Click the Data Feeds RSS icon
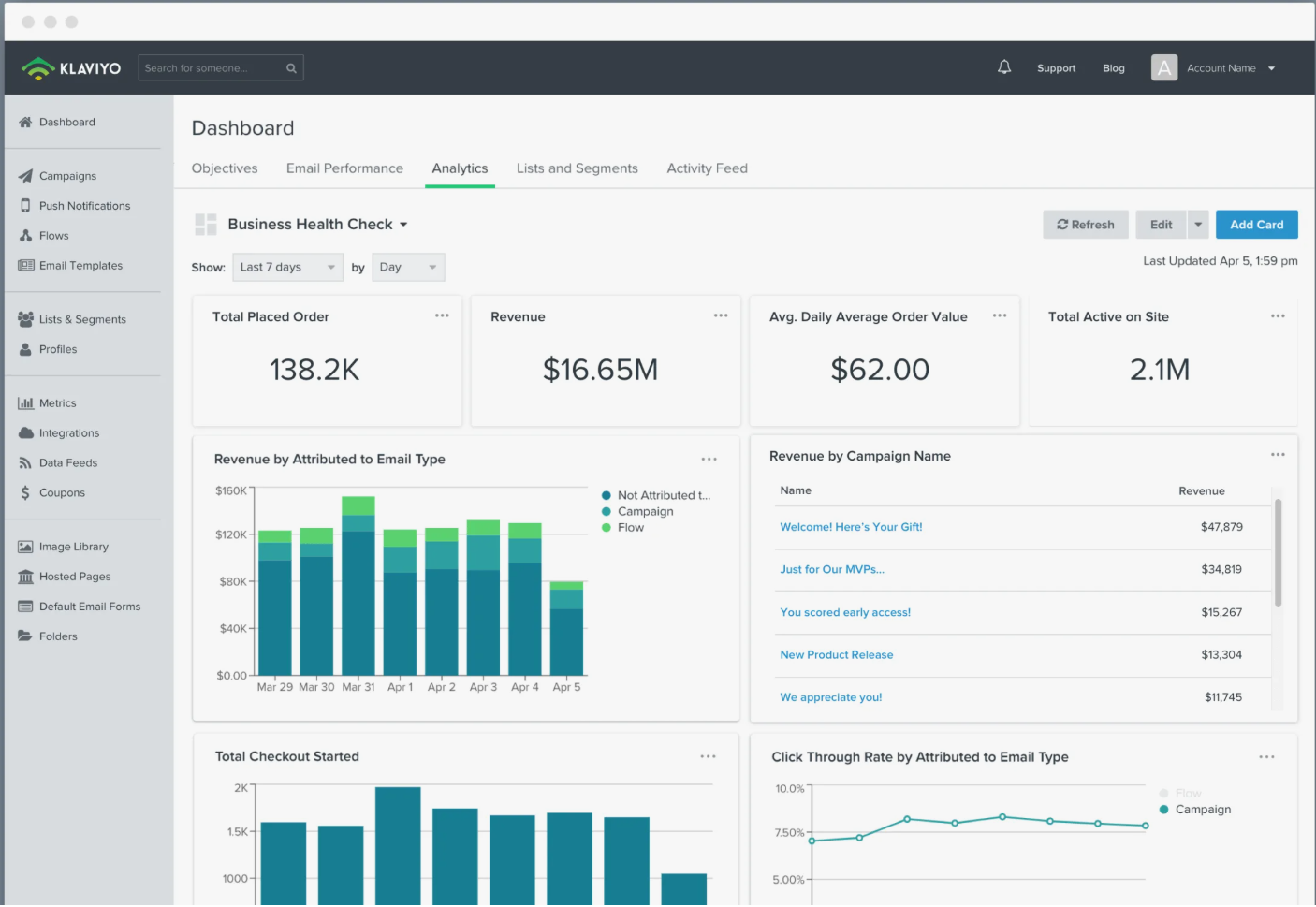 [25, 463]
